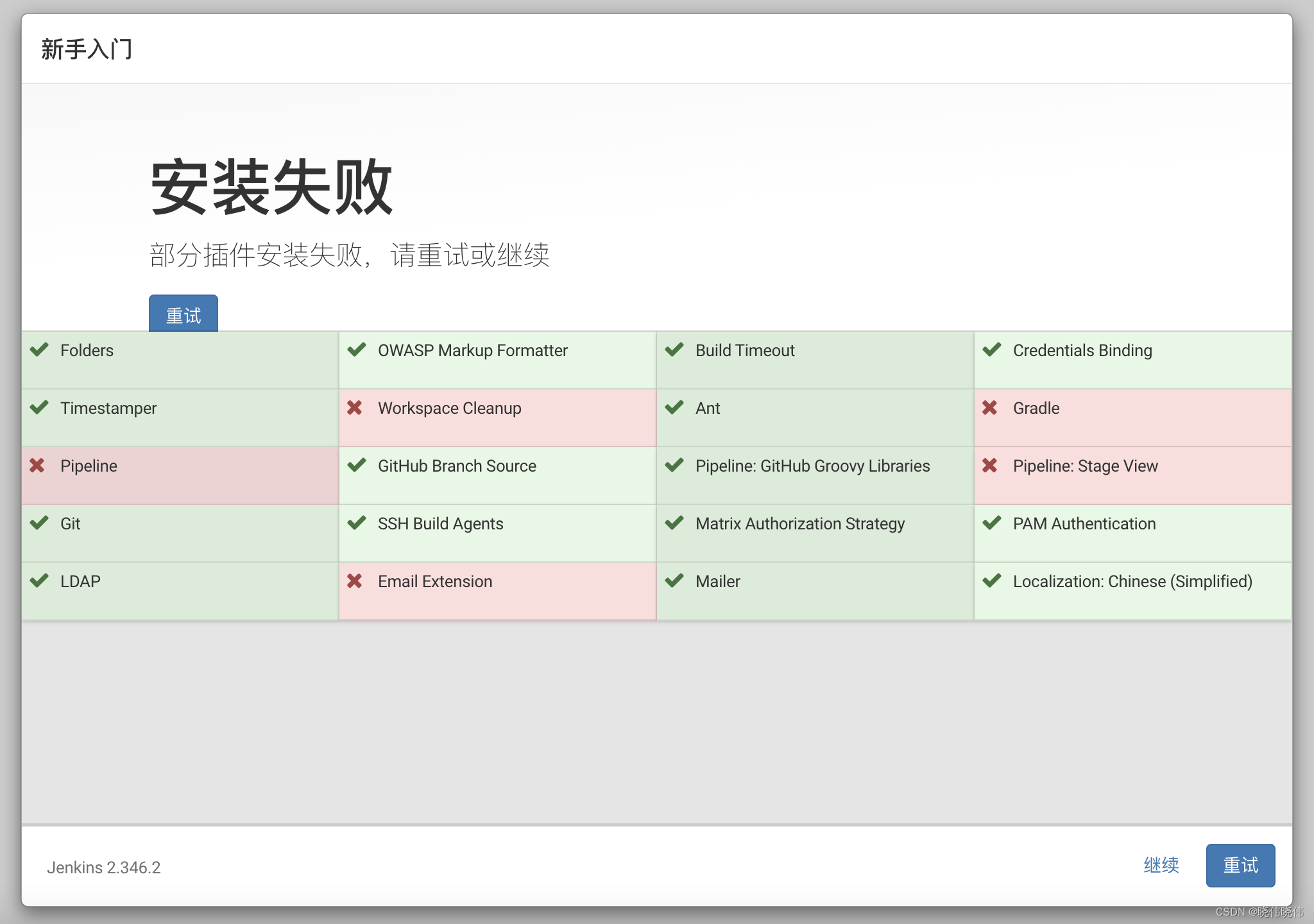Select the OWASP Markup Formatter plugin cell
This screenshot has width=1314, height=924.
pos(472,351)
